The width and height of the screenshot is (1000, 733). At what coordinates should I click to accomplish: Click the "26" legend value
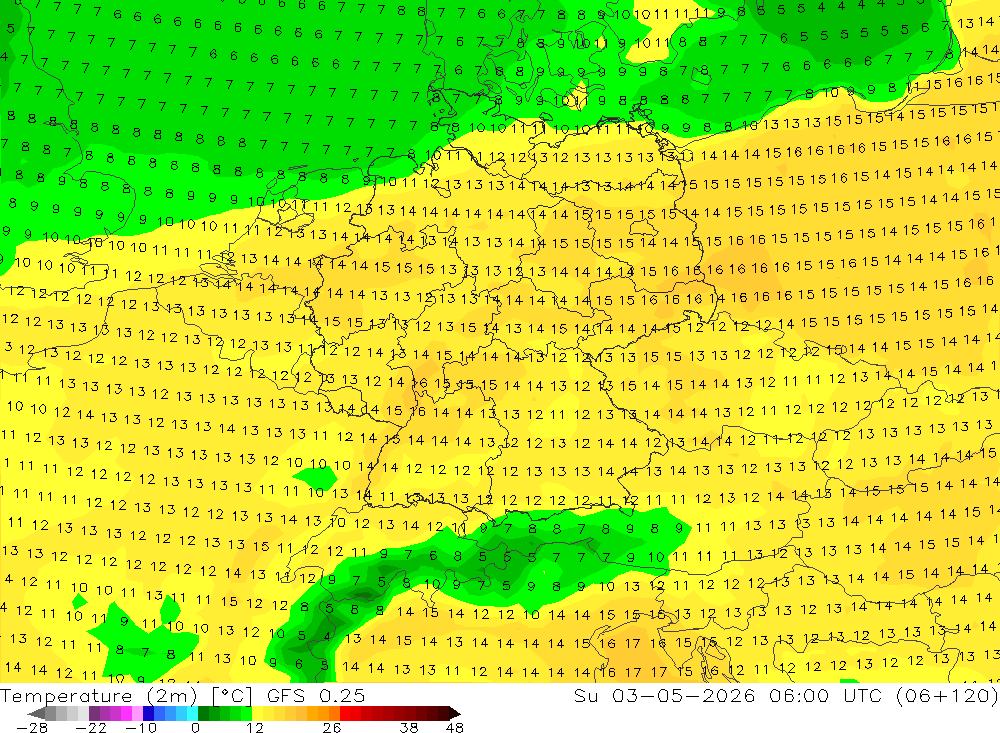[332, 727]
